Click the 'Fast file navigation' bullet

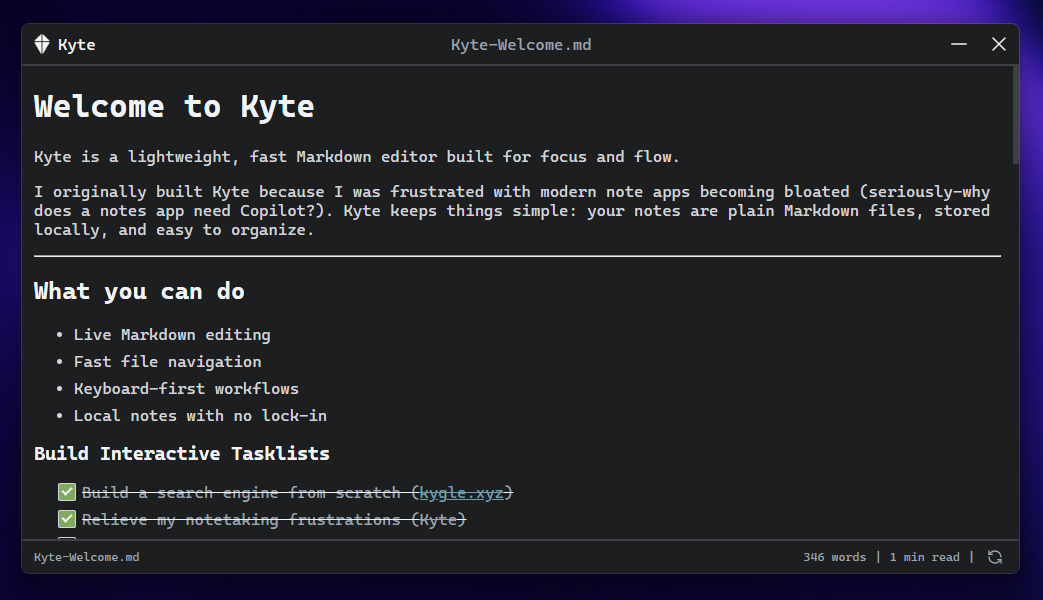click(168, 362)
